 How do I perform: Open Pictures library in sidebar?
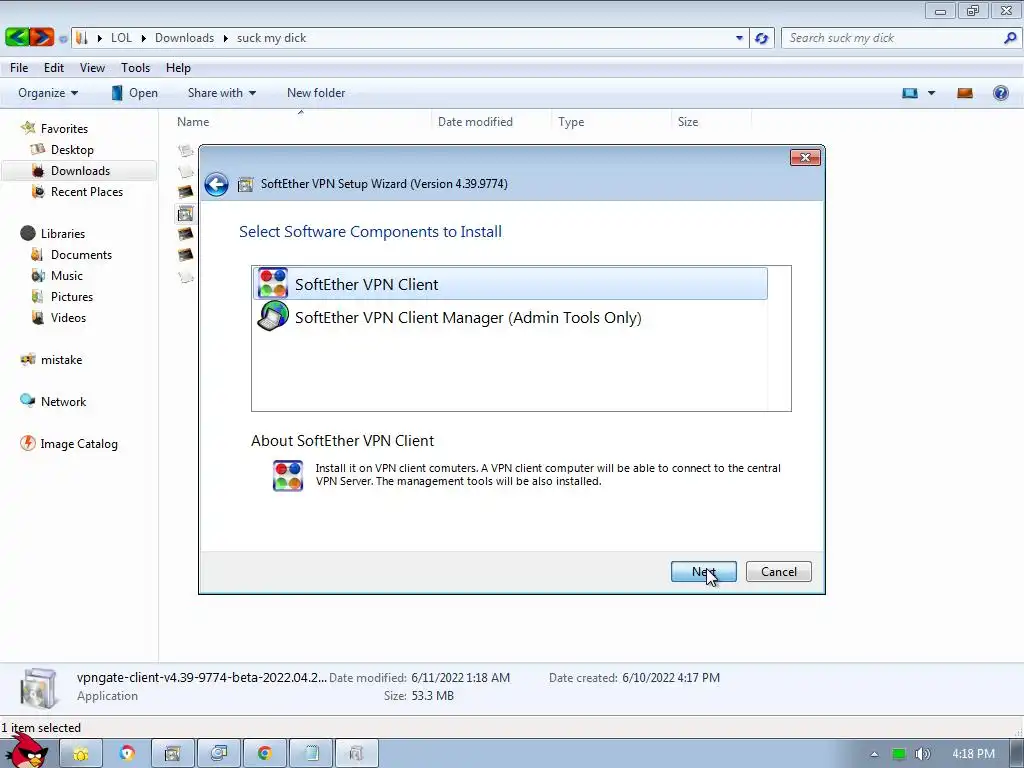click(72, 296)
